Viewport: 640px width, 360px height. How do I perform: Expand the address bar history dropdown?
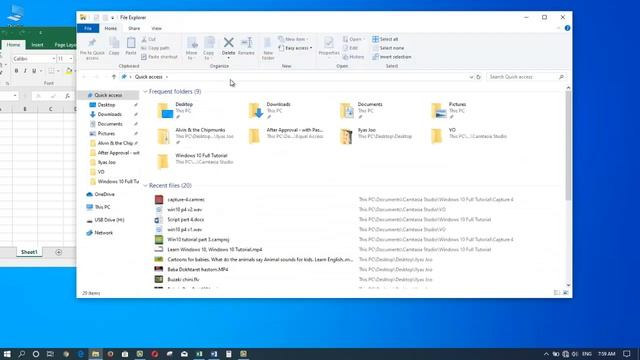tap(471, 77)
